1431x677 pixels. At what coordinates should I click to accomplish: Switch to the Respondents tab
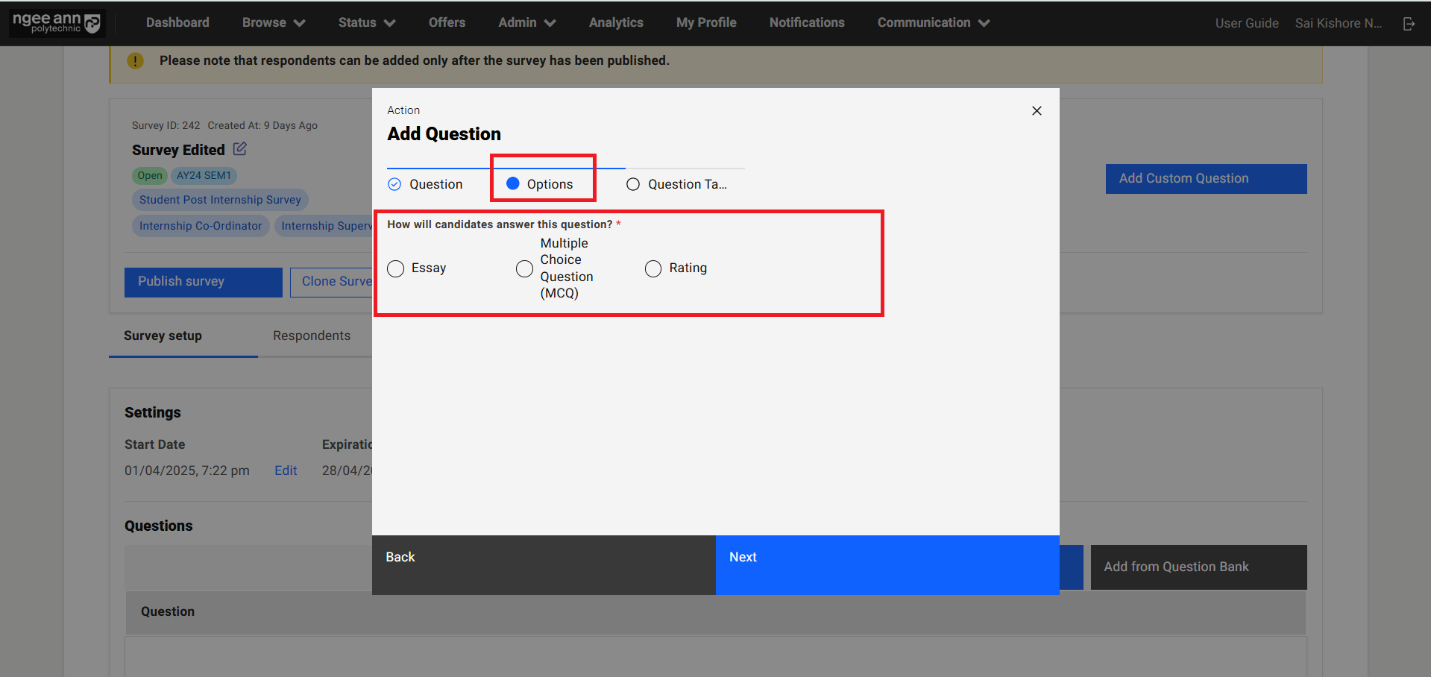pos(311,336)
